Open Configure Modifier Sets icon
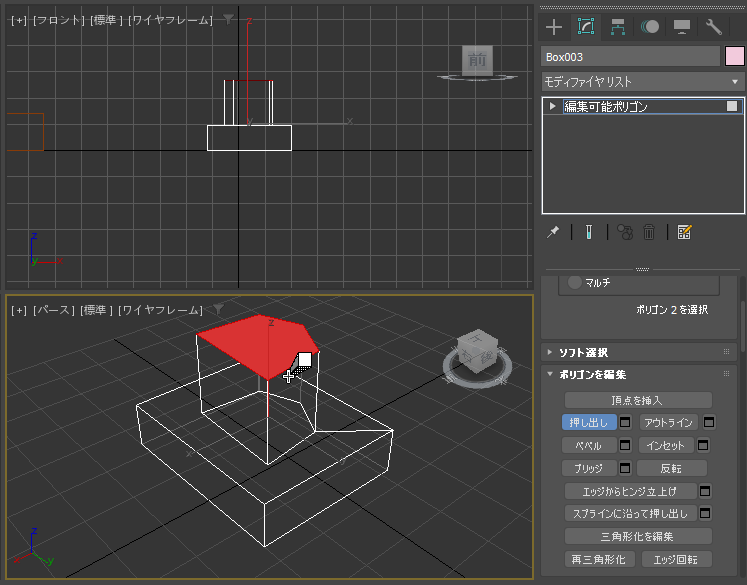 click(x=684, y=232)
